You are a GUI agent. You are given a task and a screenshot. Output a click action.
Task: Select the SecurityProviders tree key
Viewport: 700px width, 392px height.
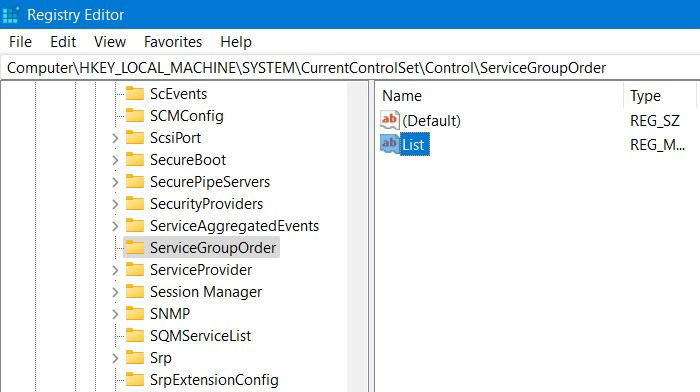click(x=206, y=204)
